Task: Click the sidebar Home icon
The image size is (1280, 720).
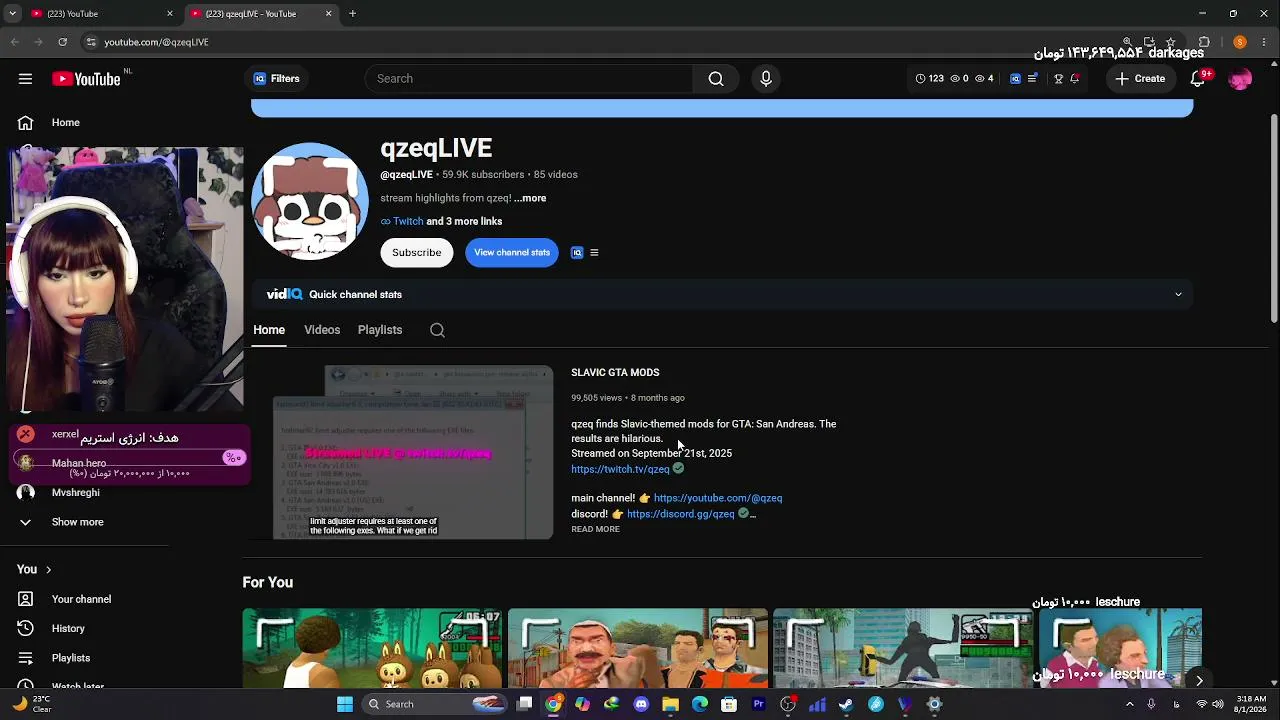Action: pos(25,123)
